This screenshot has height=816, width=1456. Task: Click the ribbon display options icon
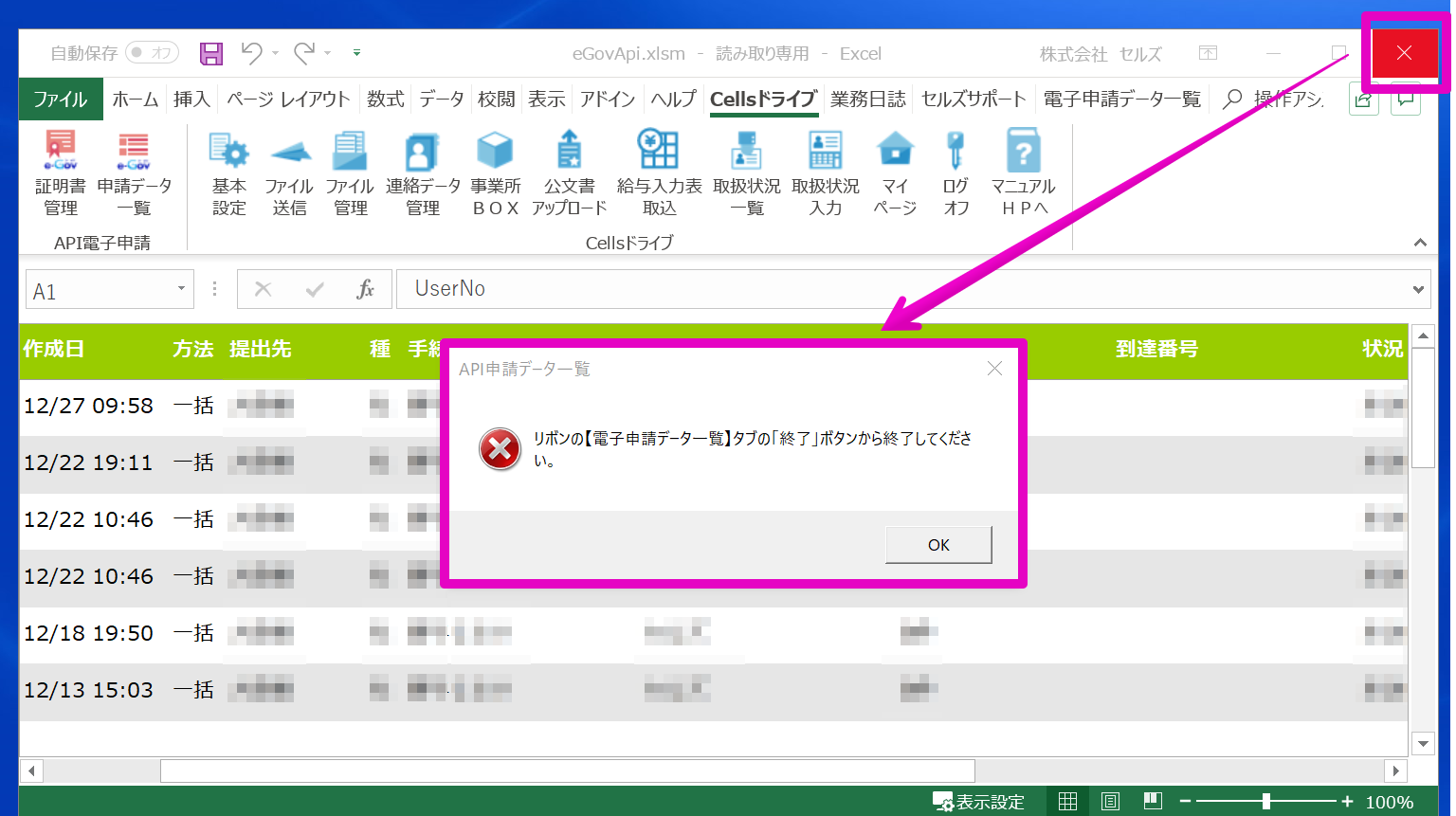(1208, 53)
